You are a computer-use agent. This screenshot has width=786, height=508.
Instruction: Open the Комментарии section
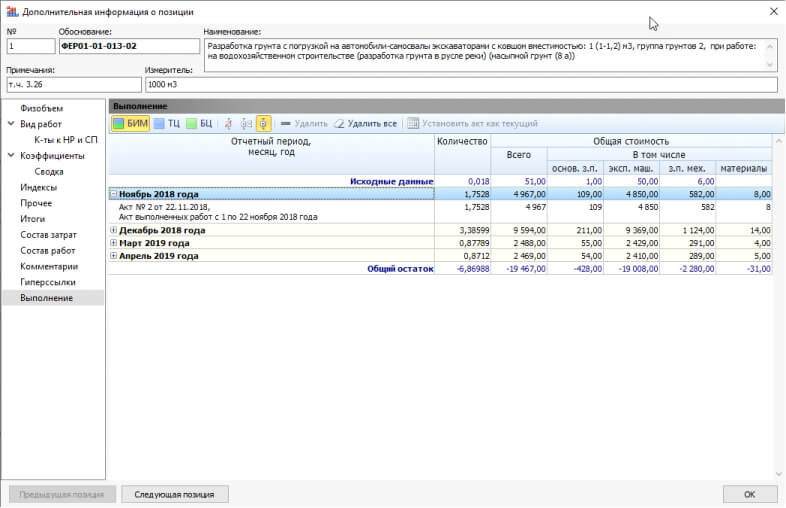[x=49, y=266]
